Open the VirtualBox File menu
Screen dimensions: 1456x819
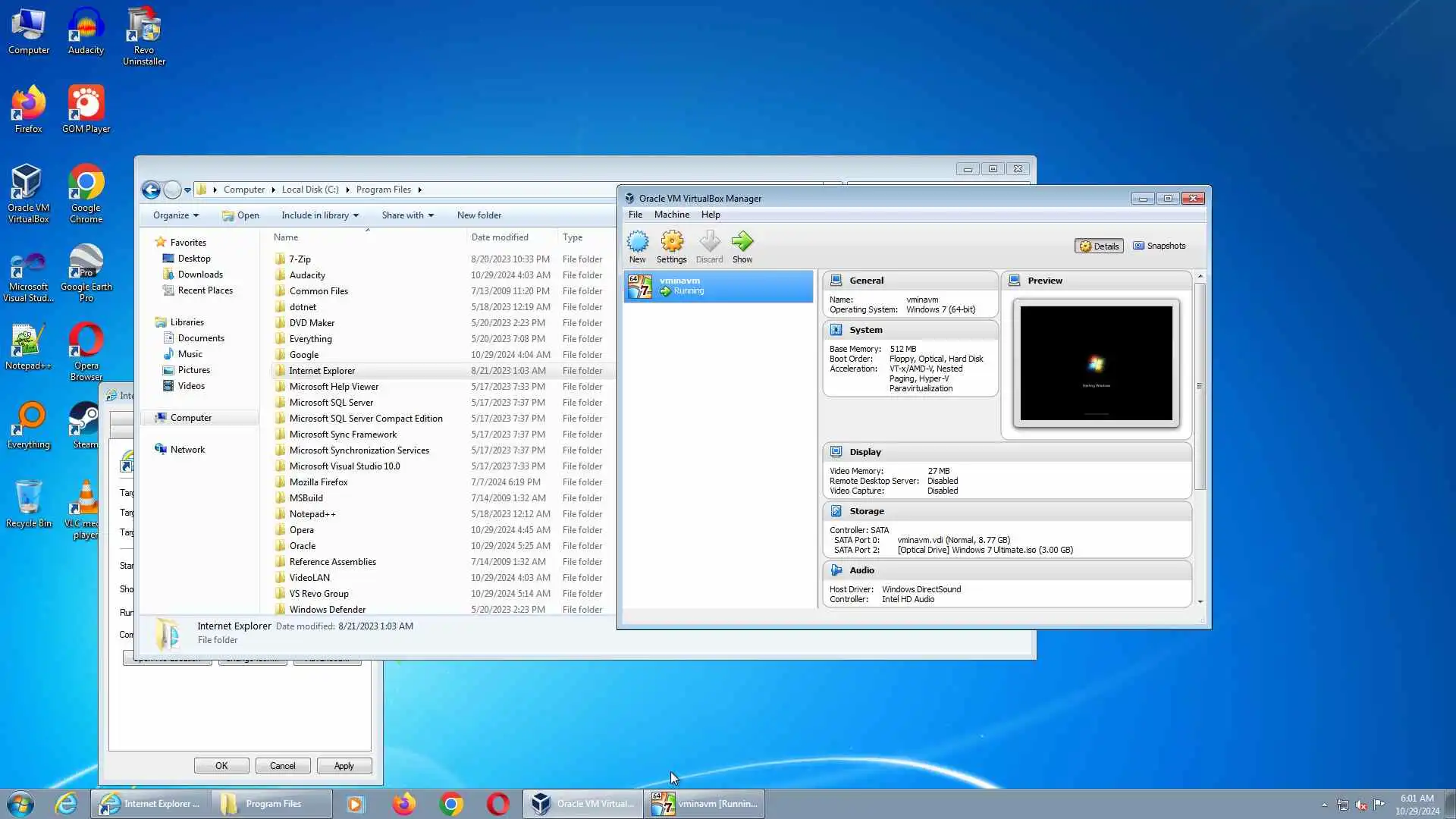coord(635,215)
